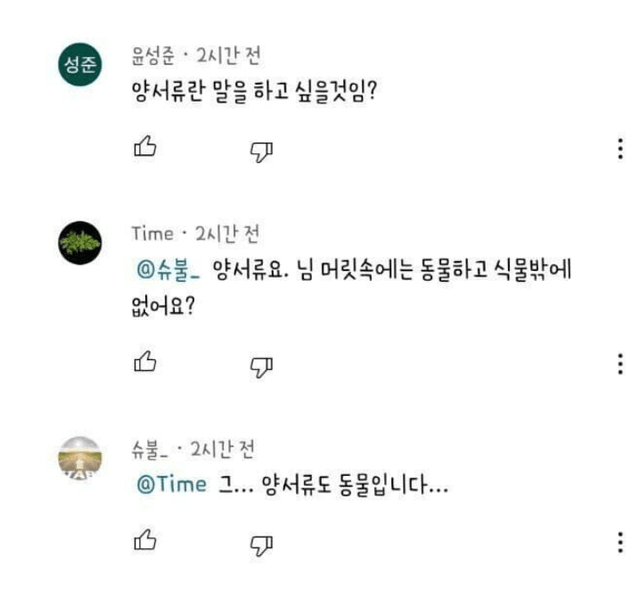Open commenter name 윤성준
The width and height of the screenshot is (640, 599).
click(x=157, y=54)
